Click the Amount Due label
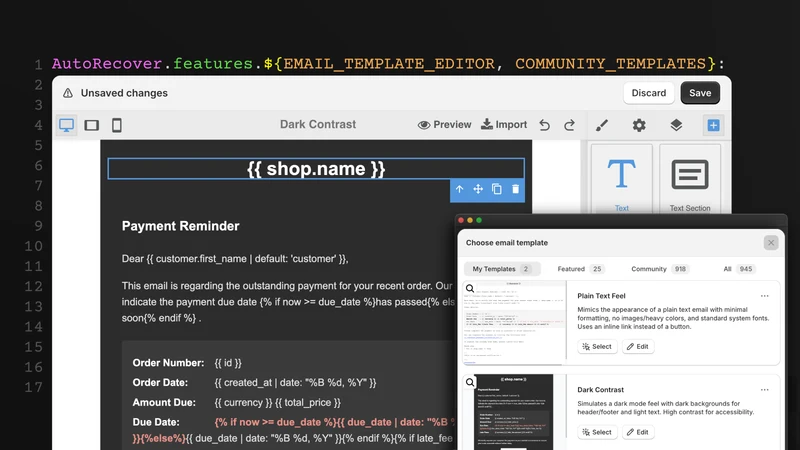Screen dimensions: 800x450 164,403
